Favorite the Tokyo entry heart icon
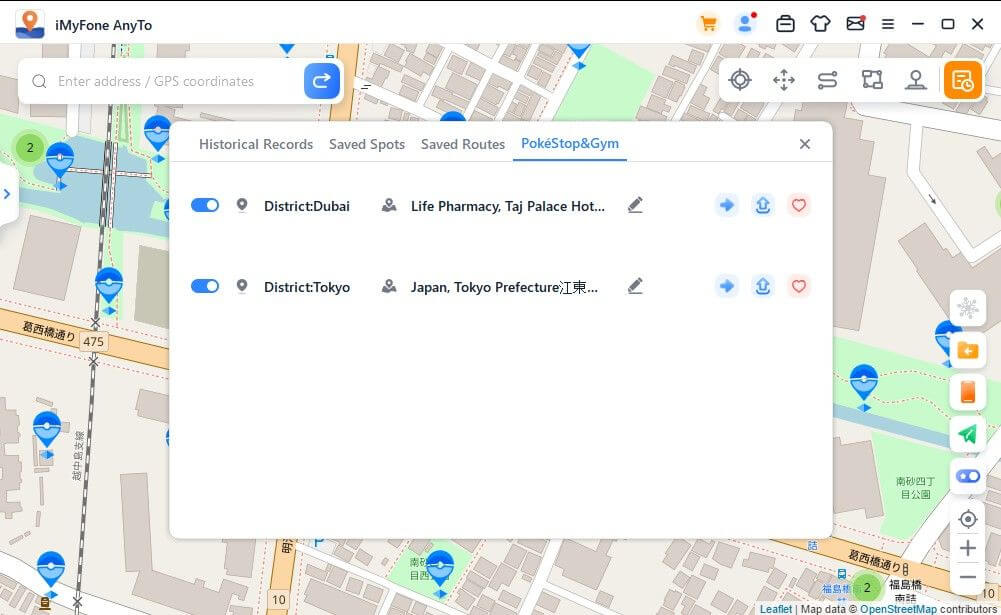 799,286
